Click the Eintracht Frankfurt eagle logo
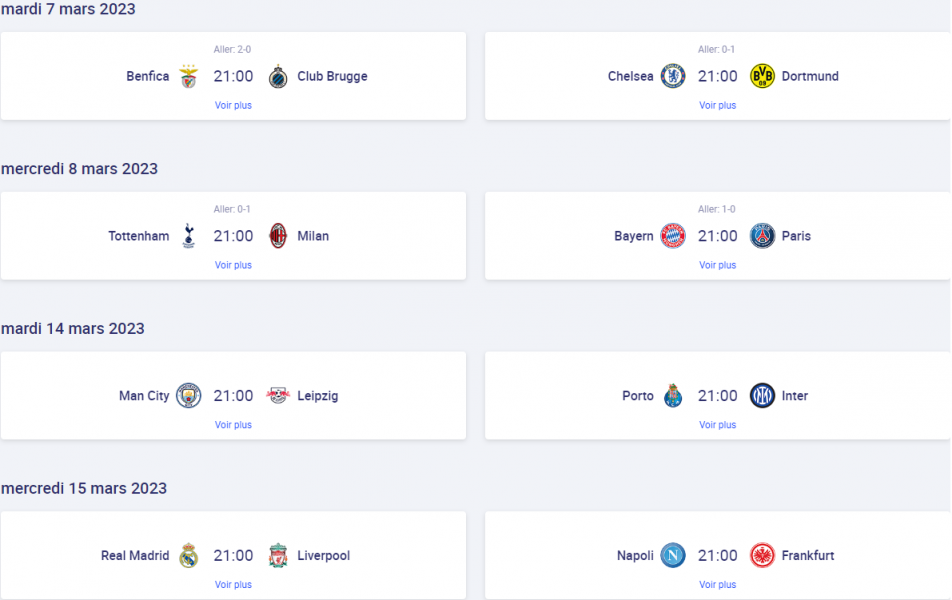Image resolution: width=952 pixels, height=600 pixels. pos(762,556)
